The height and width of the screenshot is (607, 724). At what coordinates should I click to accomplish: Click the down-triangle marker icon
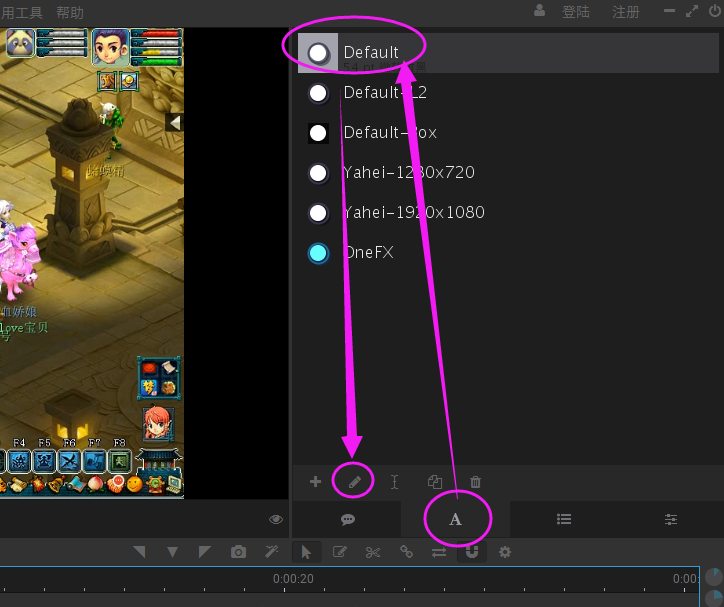(x=172, y=552)
